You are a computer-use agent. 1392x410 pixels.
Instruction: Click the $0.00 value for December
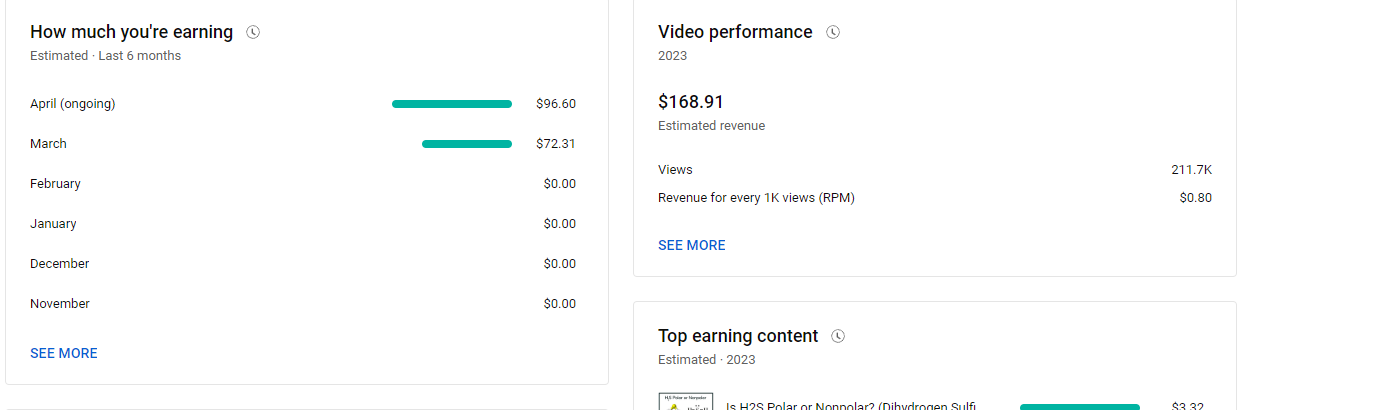coord(560,264)
